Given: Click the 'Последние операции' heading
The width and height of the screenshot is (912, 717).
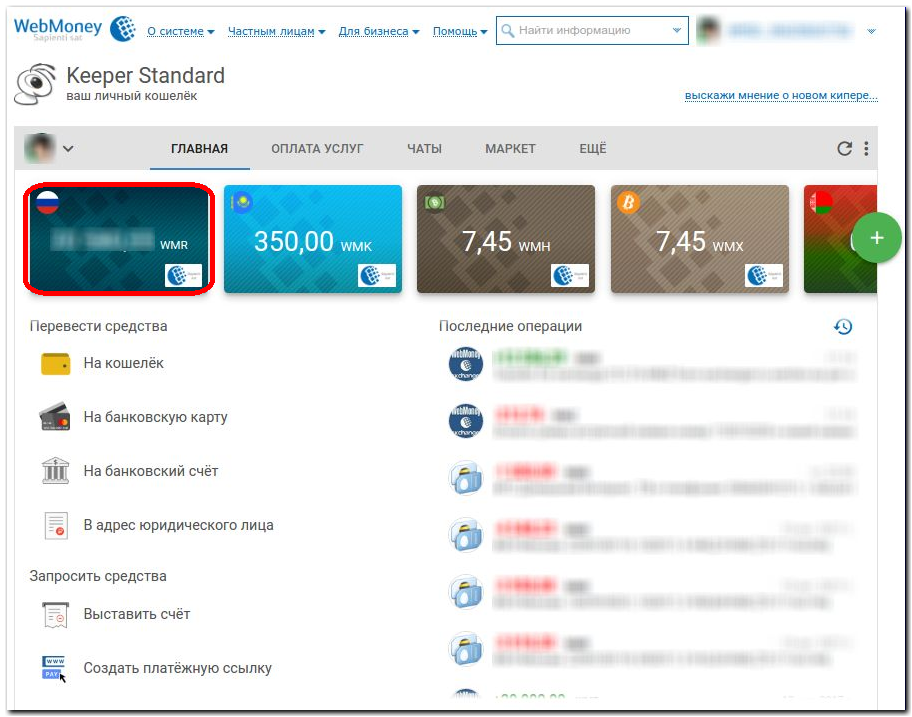Looking at the screenshot, I should [510, 326].
